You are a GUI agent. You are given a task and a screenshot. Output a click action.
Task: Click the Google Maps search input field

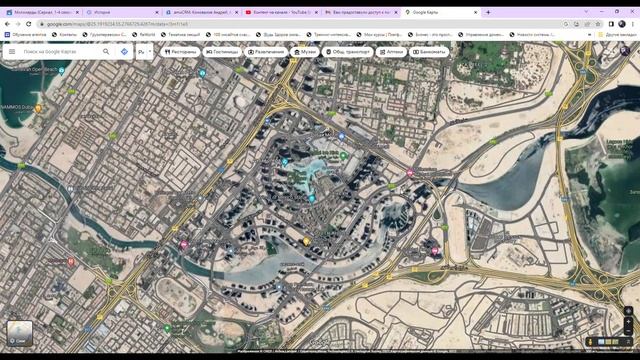61,52
